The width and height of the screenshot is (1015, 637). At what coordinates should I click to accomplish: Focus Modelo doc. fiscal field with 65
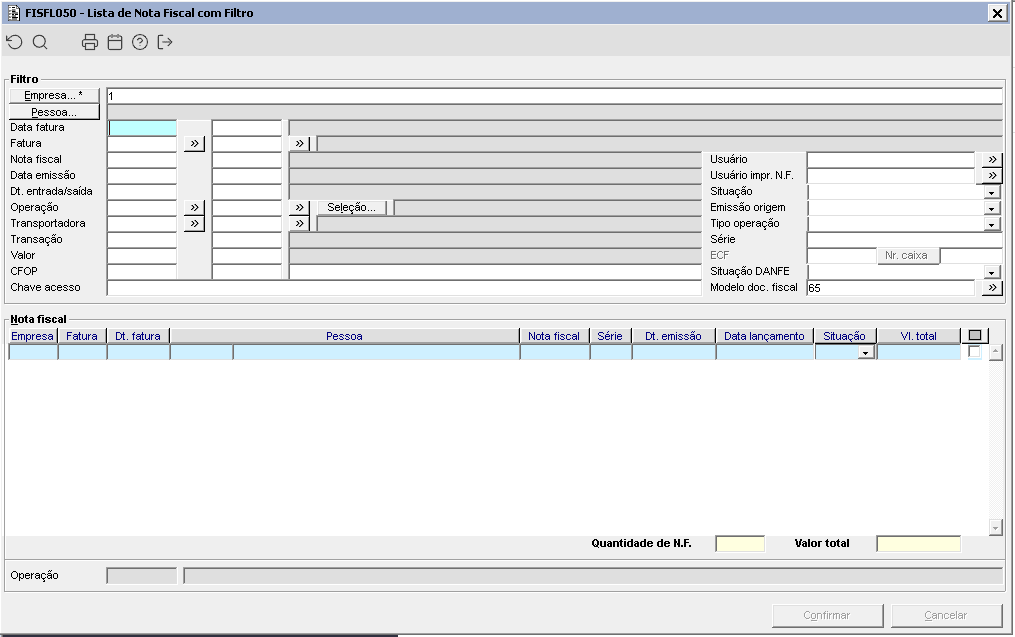891,287
